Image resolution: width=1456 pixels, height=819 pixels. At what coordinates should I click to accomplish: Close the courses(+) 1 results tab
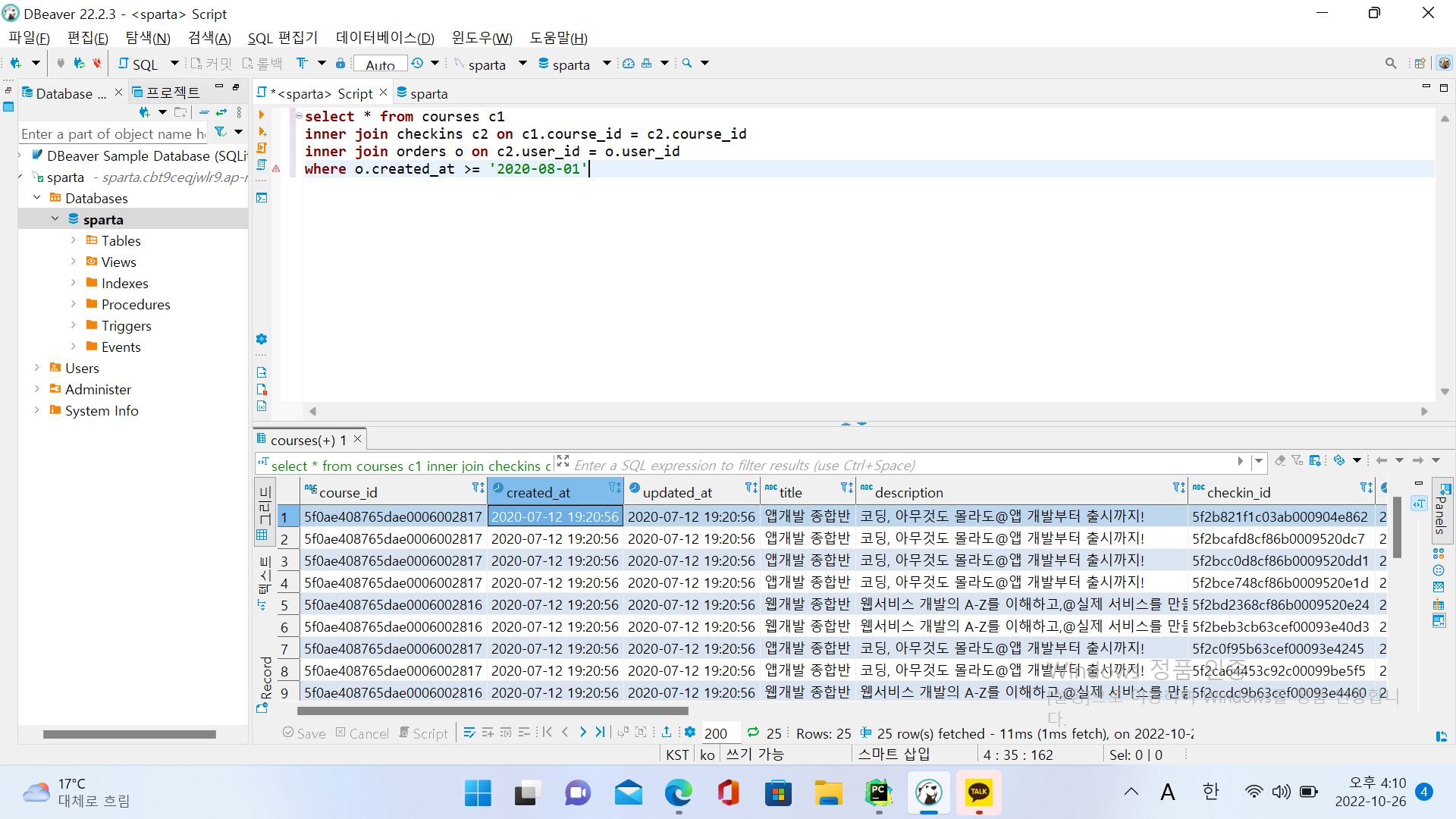[x=358, y=439]
